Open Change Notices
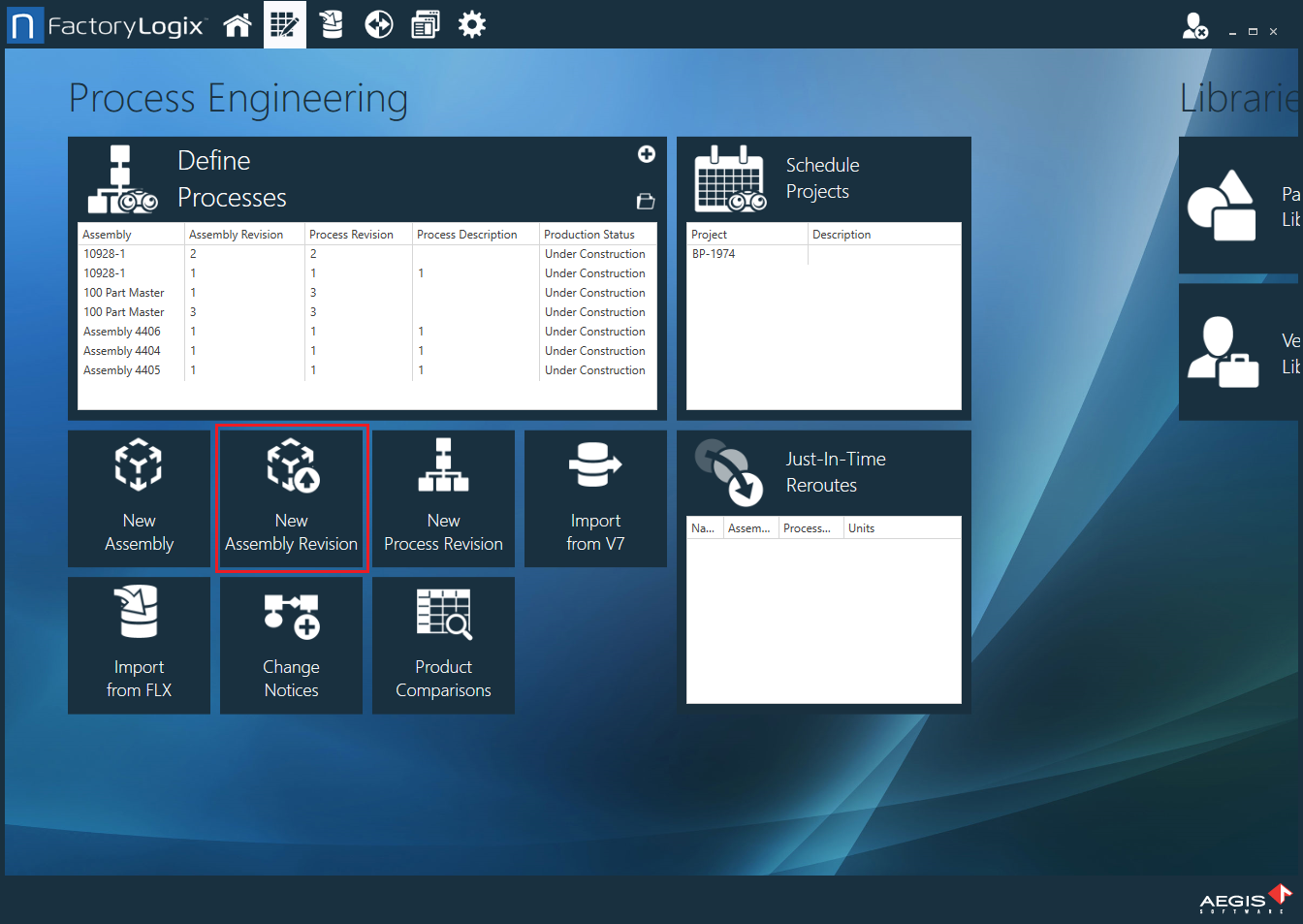The image size is (1303, 924). point(291,645)
